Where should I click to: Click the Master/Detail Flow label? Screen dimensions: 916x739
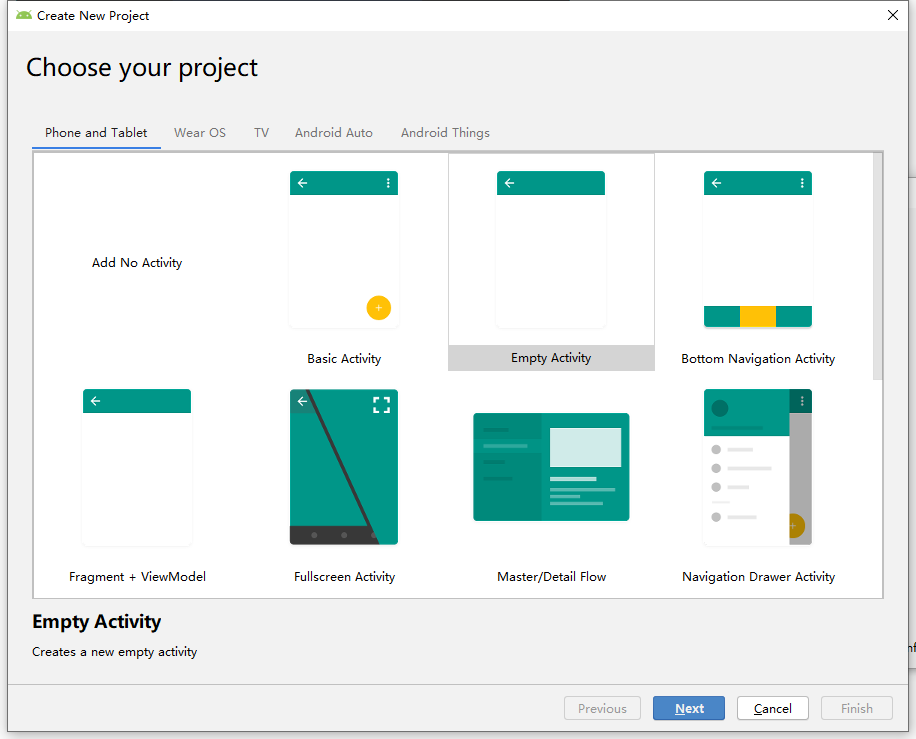coord(551,577)
